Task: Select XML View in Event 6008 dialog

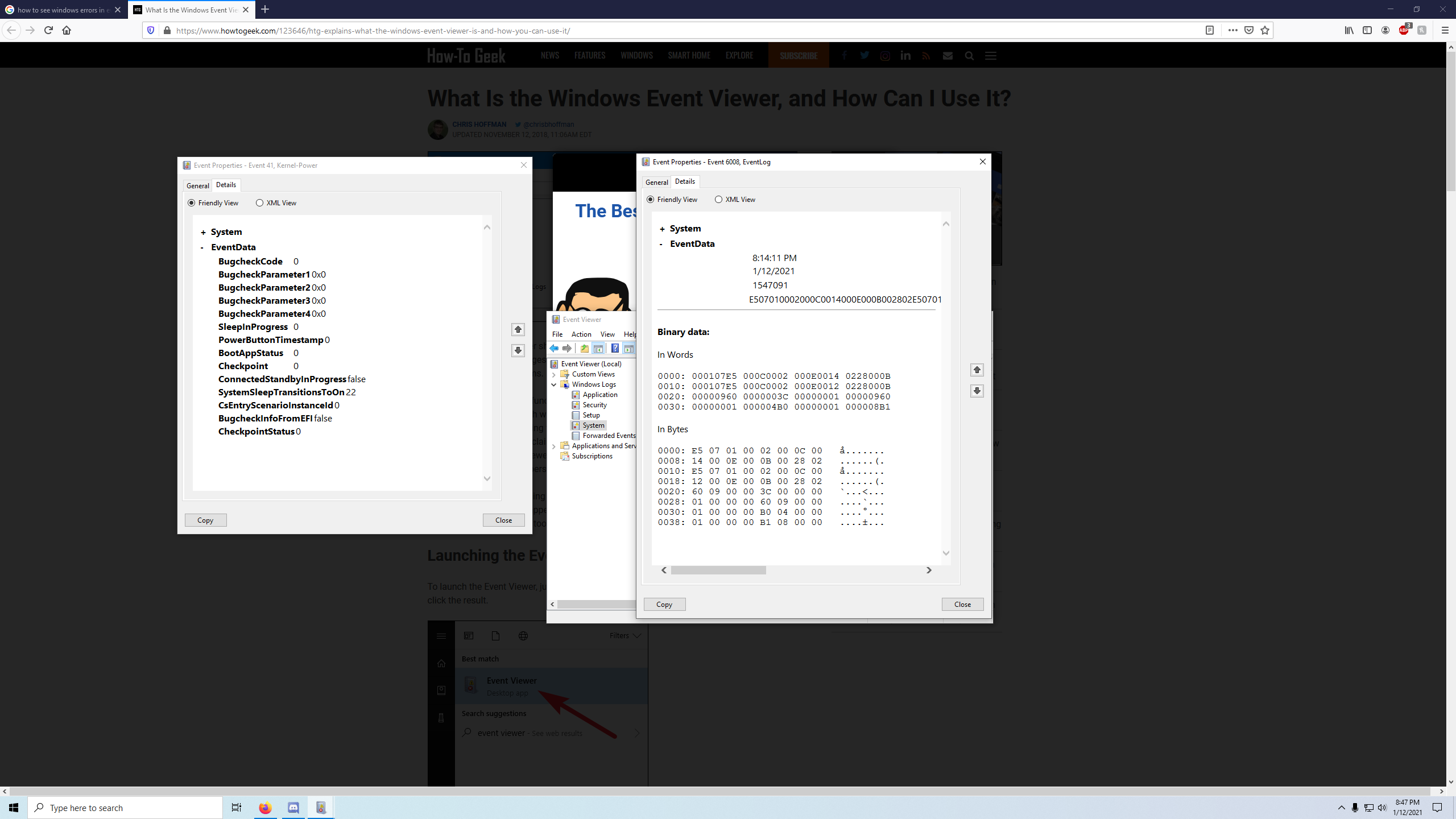Action: 735,200
